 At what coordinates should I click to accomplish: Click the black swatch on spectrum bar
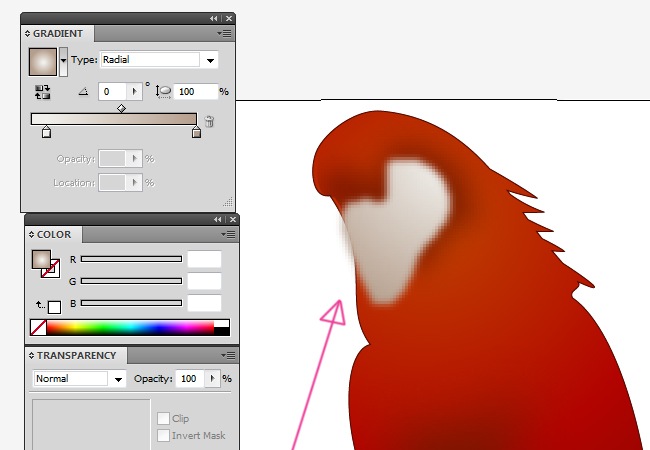tap(222, 331)
